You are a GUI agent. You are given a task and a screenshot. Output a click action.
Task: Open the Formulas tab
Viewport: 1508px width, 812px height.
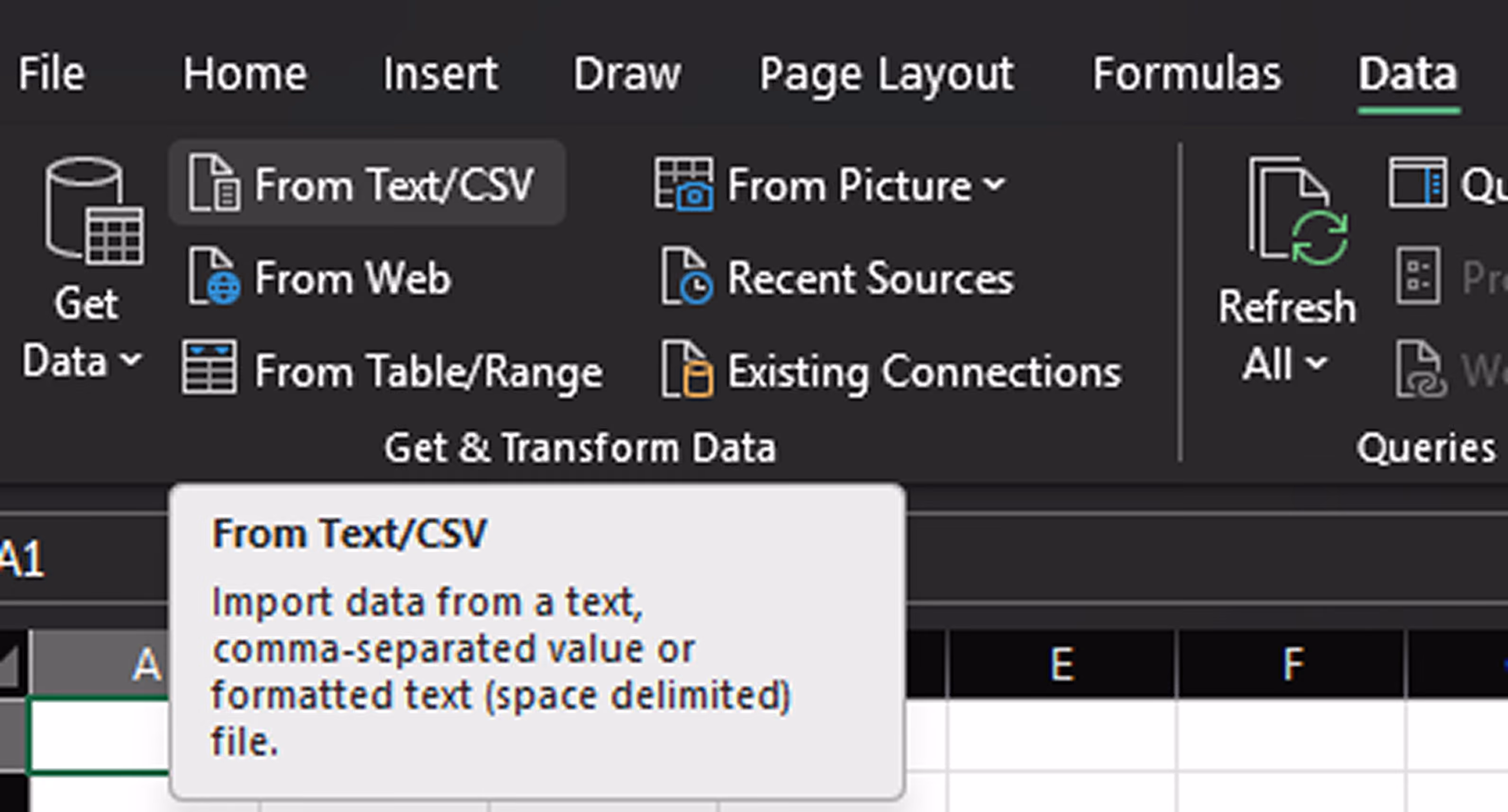coord(1187,74)
